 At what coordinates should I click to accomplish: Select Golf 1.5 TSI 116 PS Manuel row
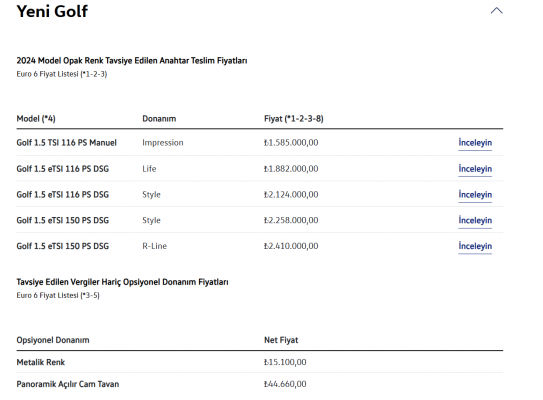(x=260, y=143)
